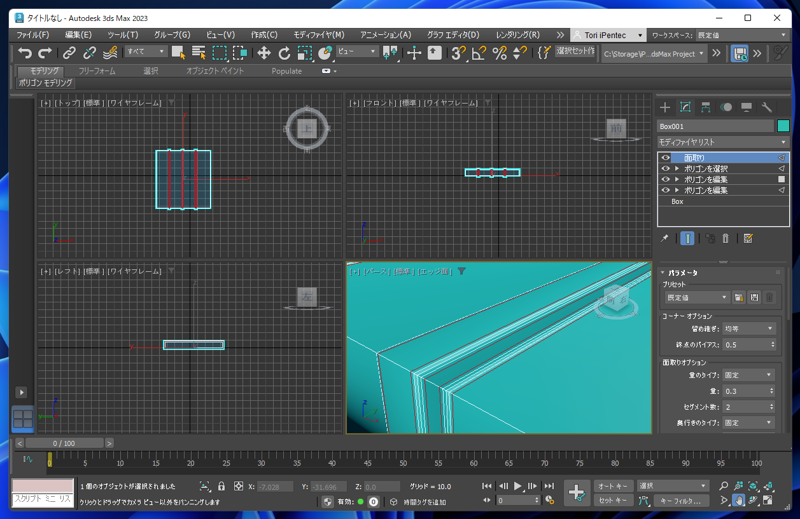Toggle Percent Snap icon
The image size is (800, 519).
pos(499,53)
